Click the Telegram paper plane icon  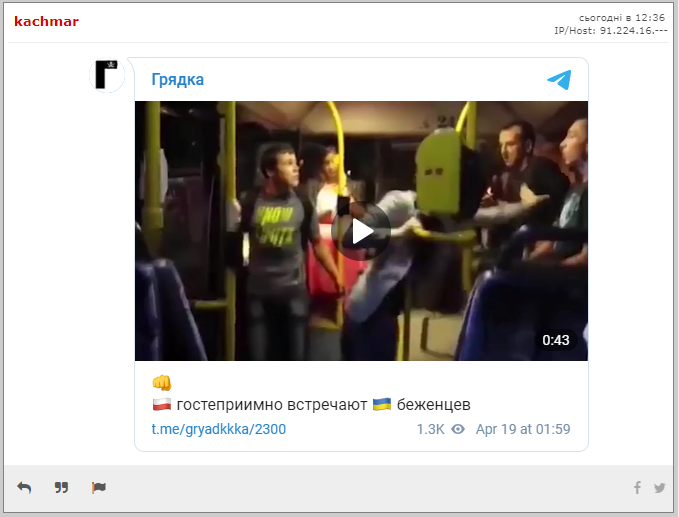[559, 80]
